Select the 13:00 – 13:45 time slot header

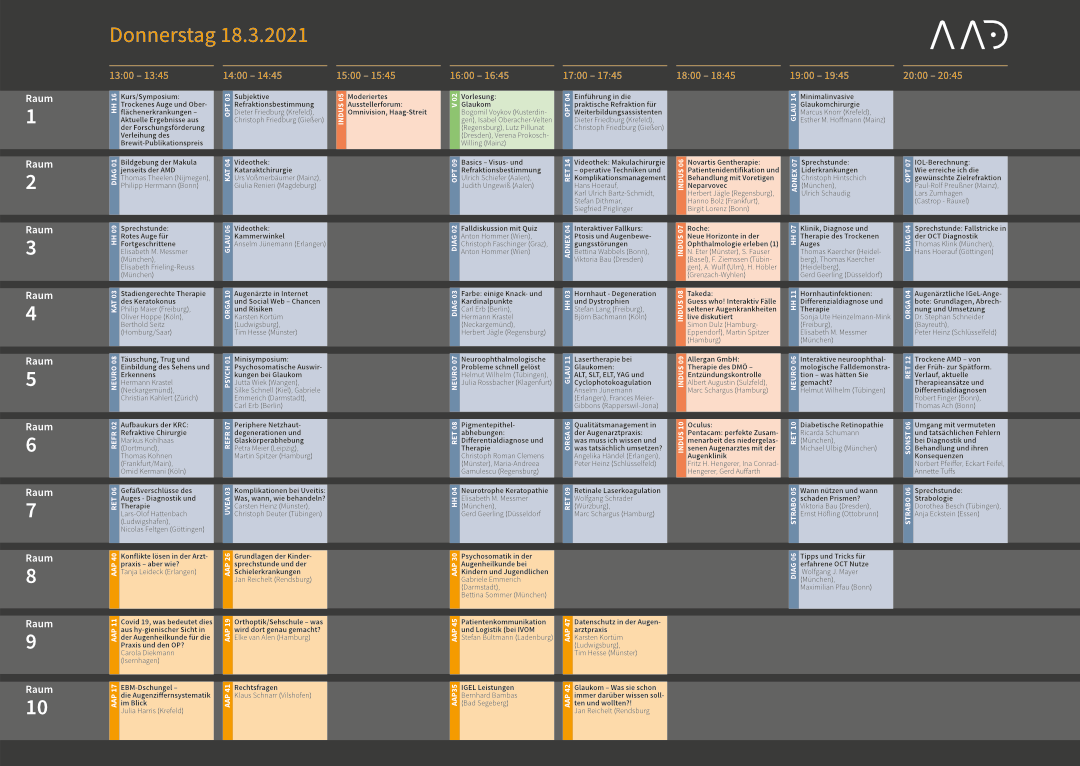(x=139, y=76)
